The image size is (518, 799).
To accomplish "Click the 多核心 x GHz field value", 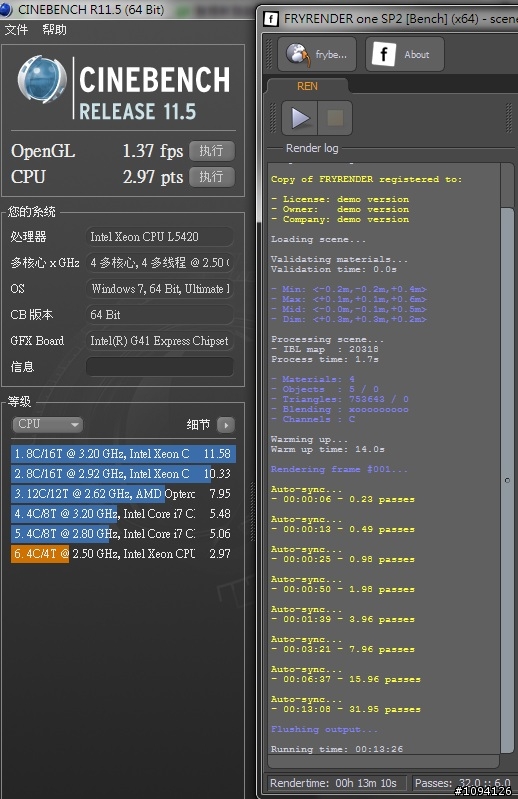I will tap(160, 262).
